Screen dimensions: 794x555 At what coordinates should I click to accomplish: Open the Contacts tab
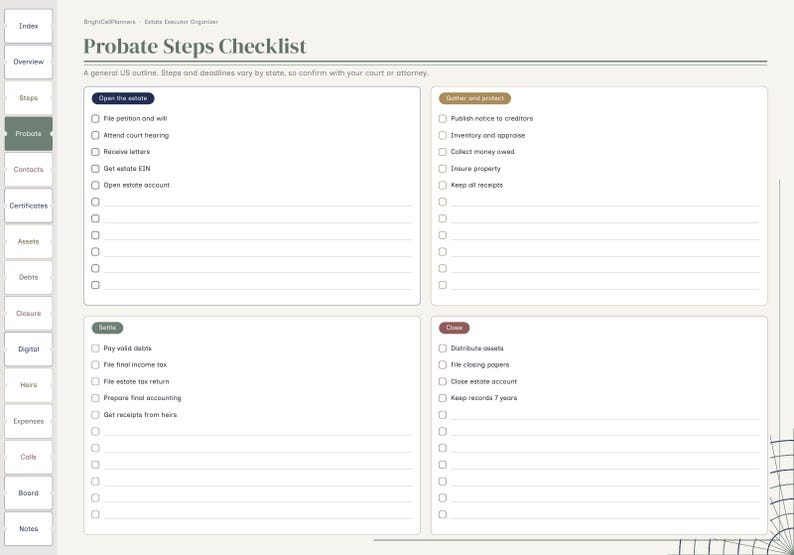point(28,170)
